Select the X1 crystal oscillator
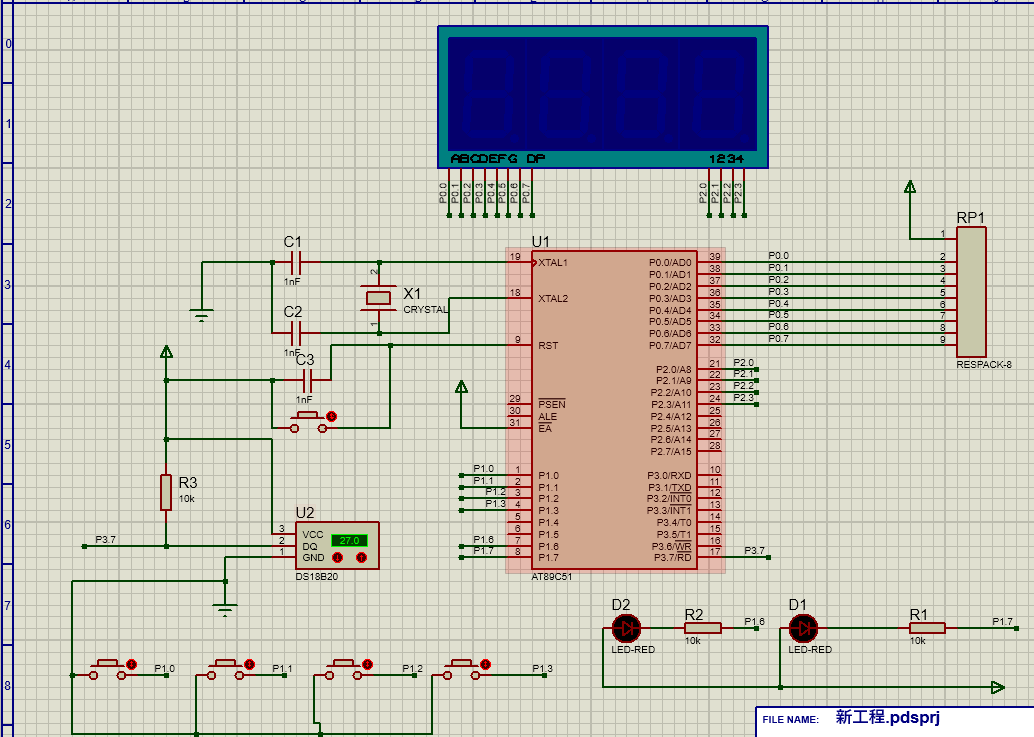1034x737 pixels. point(377,298)
